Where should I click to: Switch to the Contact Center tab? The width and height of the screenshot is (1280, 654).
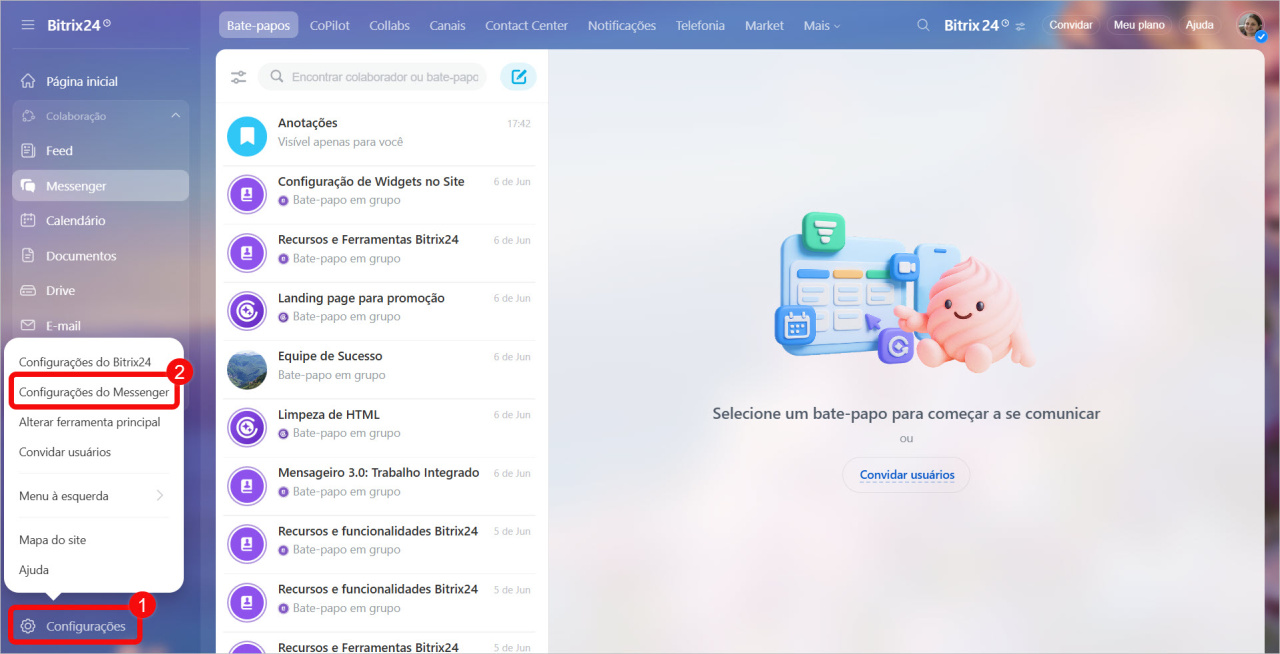click(x=526, y=25)
